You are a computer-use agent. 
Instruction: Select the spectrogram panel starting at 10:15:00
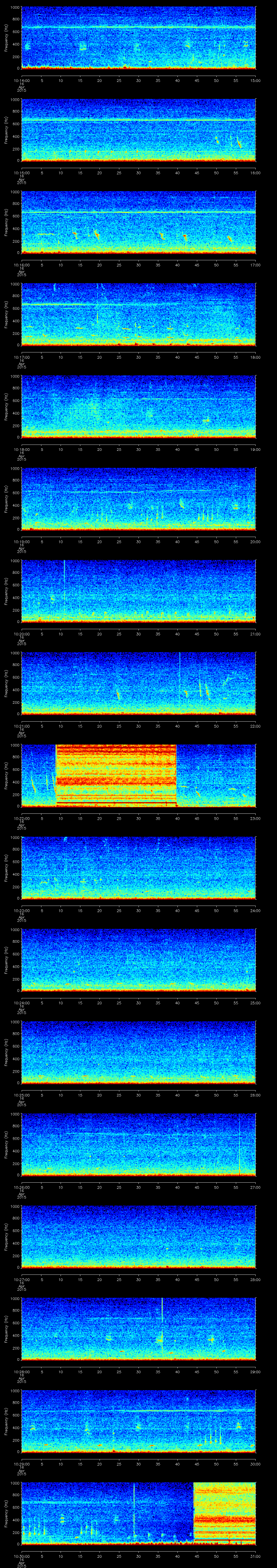point(138,130)
